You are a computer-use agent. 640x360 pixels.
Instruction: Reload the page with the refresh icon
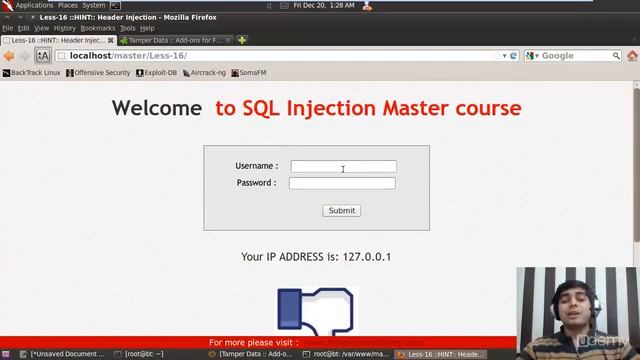(x=513, y=56)
